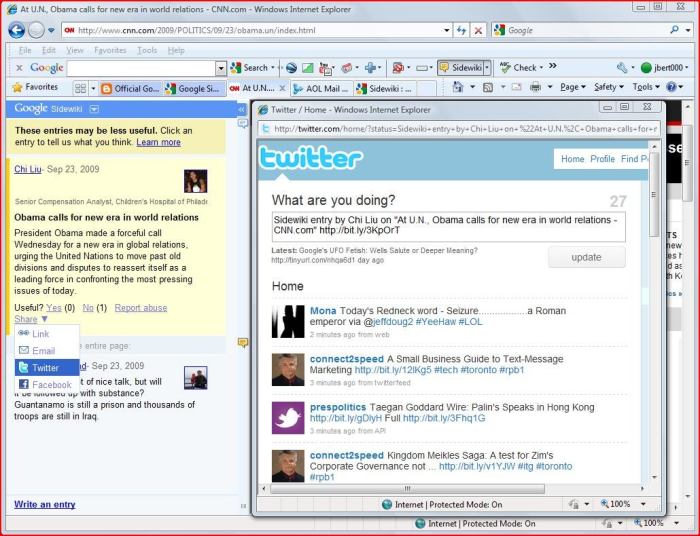Click the Report abuse link
Viewport: 700px width, 536px height.
(141, 307)
